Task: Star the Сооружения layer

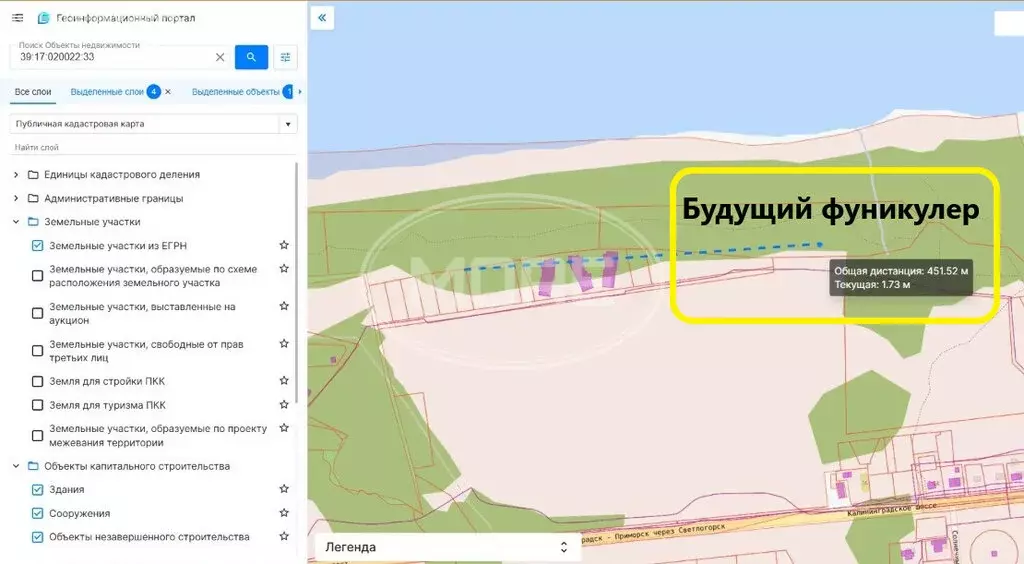Action: tap(284, 513)
